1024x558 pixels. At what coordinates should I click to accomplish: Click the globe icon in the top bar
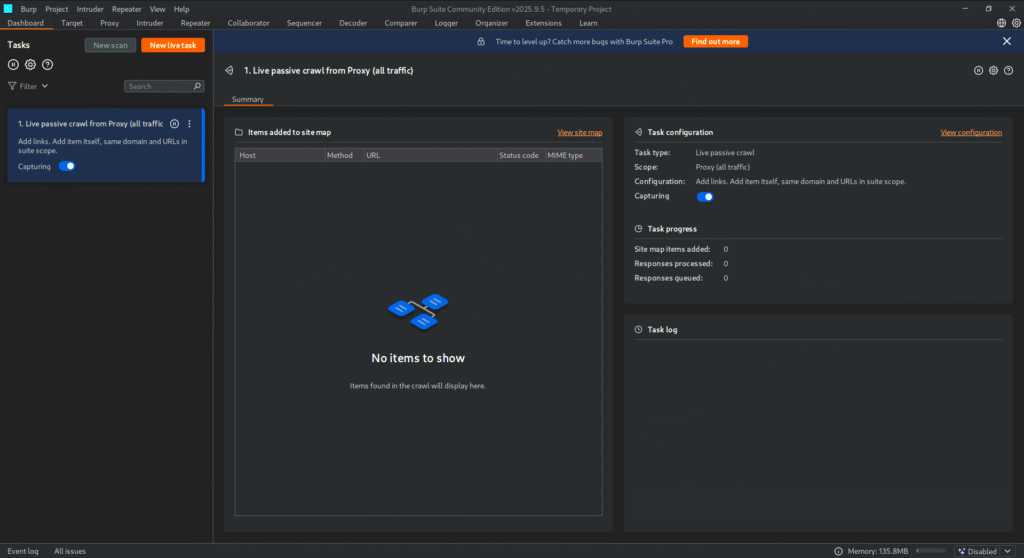tap(1001, 23)
